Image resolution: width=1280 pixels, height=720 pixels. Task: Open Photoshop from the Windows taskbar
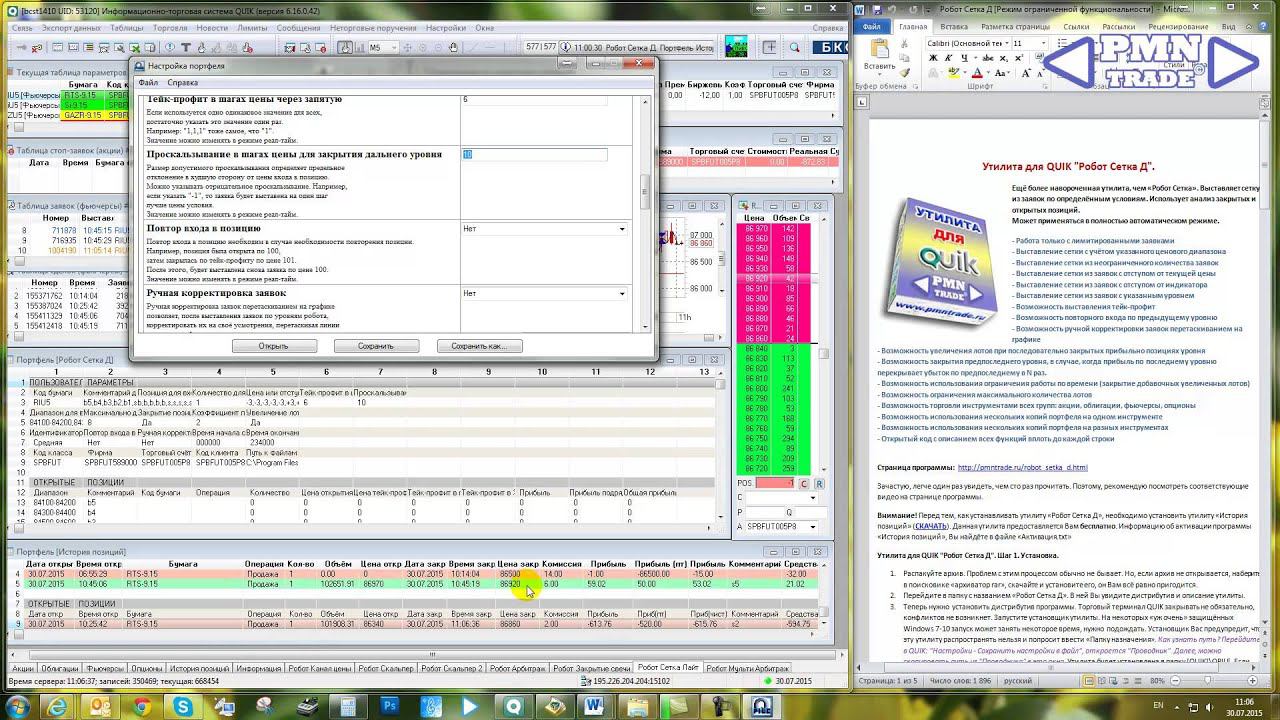[x=390, y=706]
